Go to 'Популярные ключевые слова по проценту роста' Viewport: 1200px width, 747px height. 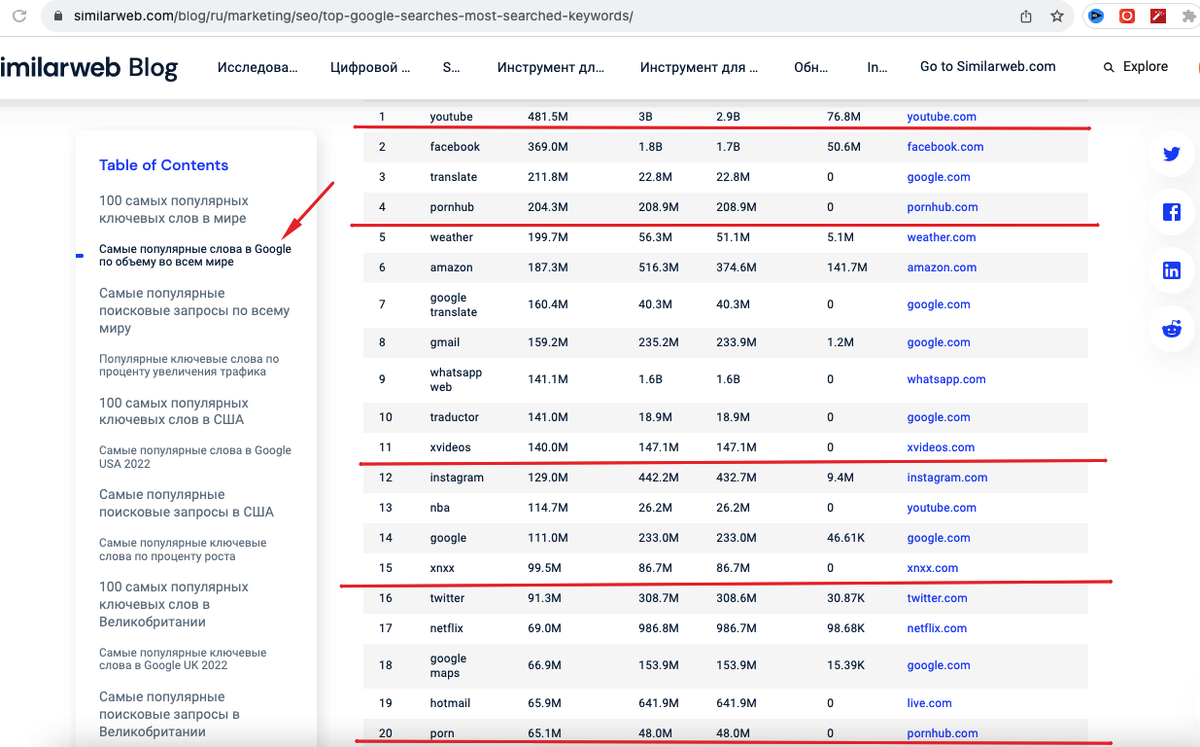[x=183, y=549]
